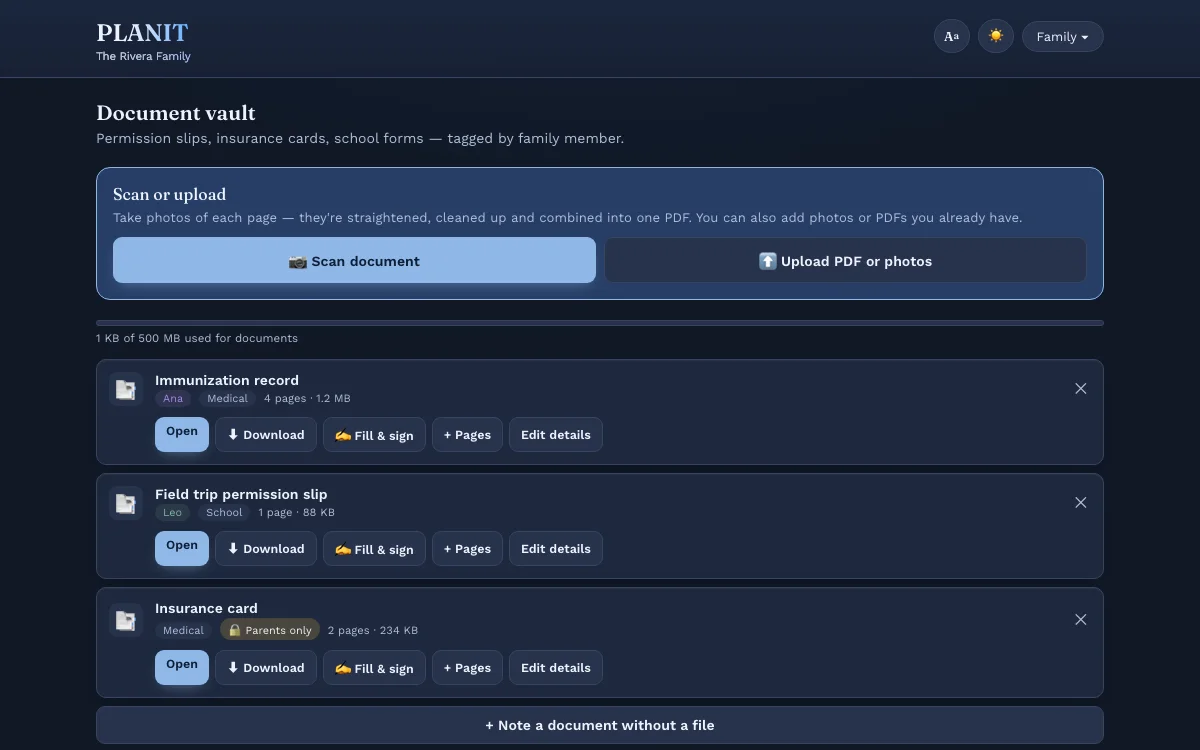Screen dimensions: 1200x750
Task: Download the Insurance card
Action: (266, 667)
